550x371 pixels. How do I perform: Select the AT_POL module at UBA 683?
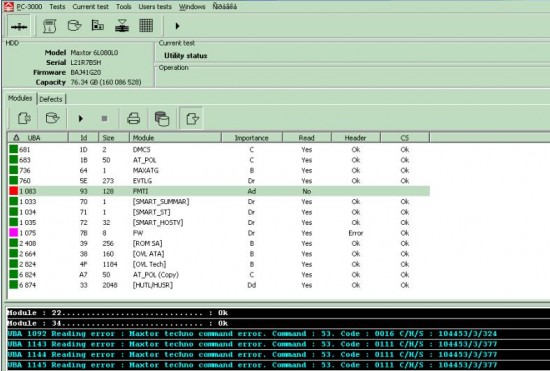click(219, 160)
